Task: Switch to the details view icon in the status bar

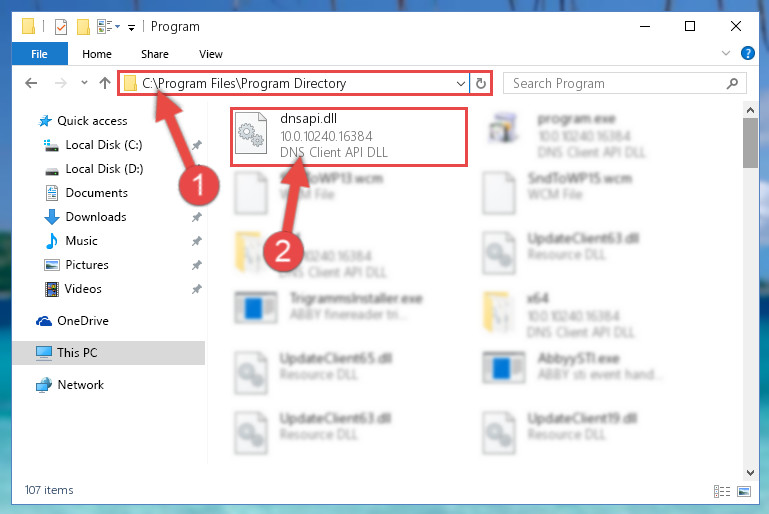Action: coord(722,491)
